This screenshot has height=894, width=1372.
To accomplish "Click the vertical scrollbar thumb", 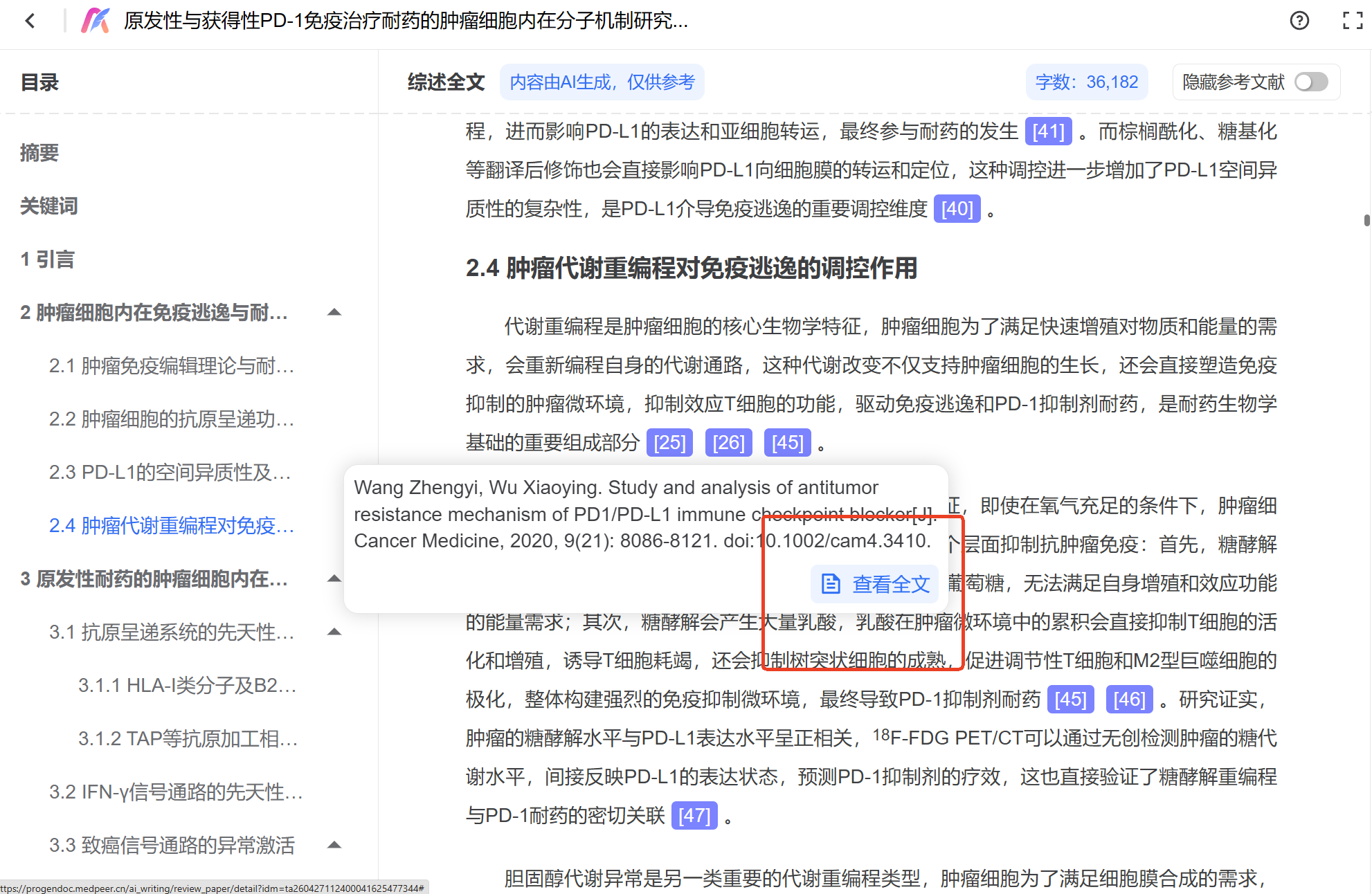I will (1366, 220).
